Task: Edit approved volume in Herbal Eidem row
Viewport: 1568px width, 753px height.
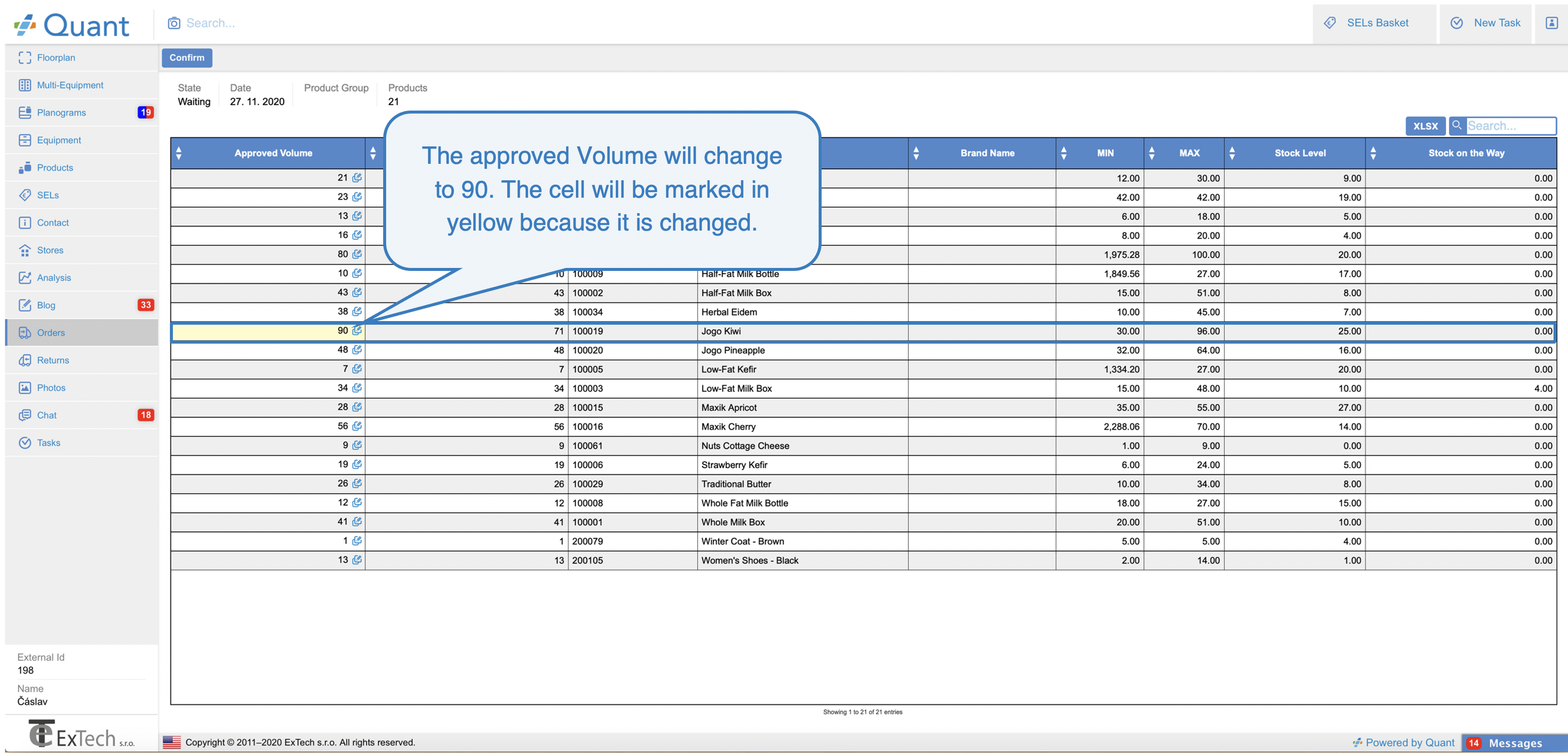Action: coord(357,311)
